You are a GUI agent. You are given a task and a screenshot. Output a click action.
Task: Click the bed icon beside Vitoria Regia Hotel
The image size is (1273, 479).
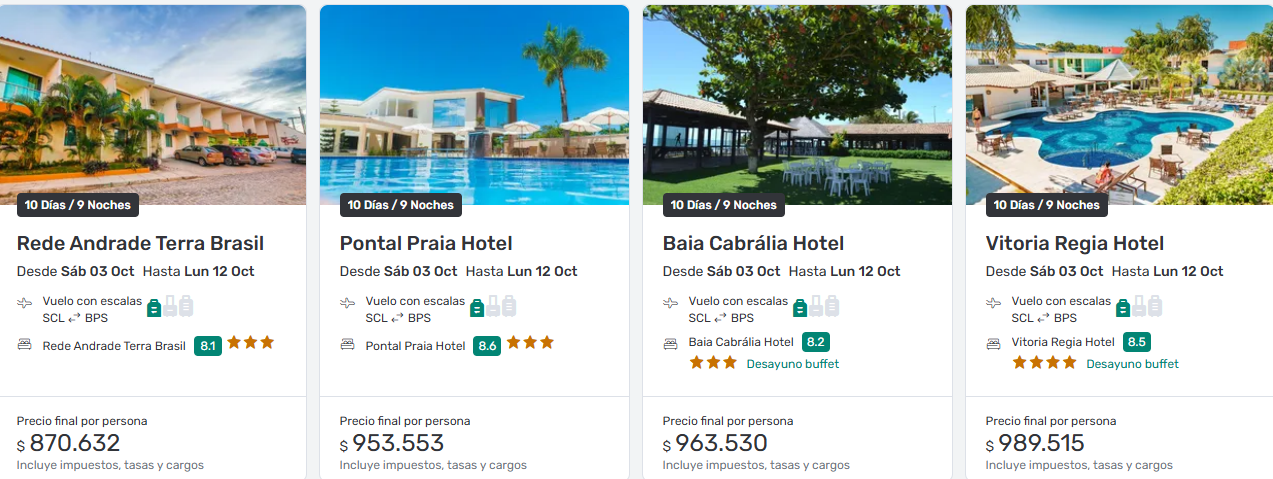coord(994,343)
